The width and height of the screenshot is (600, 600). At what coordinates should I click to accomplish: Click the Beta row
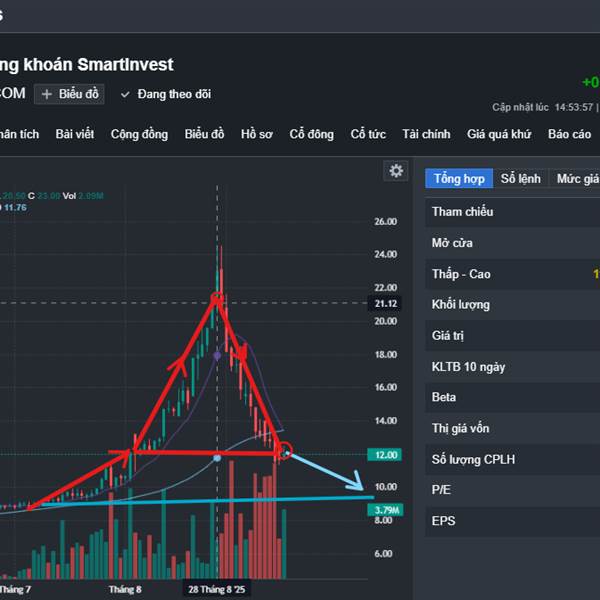pos(512,397)
